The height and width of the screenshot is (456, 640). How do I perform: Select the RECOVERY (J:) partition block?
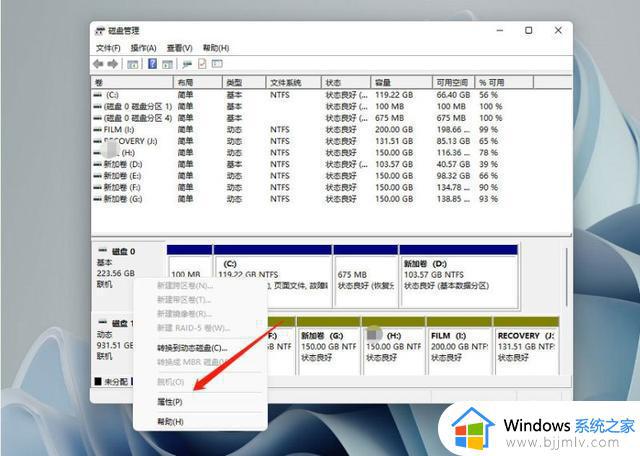click(526, 346)
